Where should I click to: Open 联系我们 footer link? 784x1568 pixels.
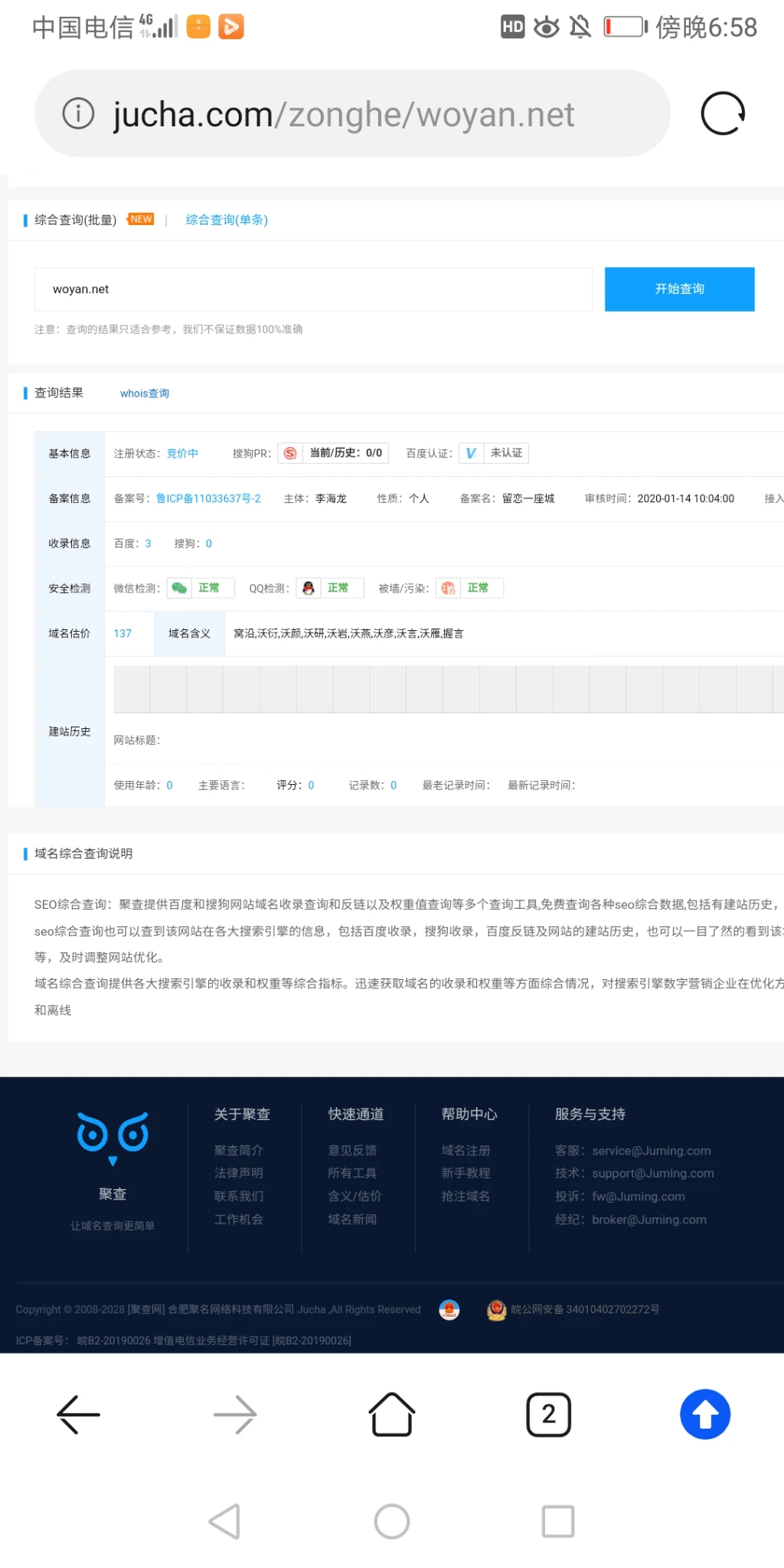pyautogui.click(x=239, y=1196)
